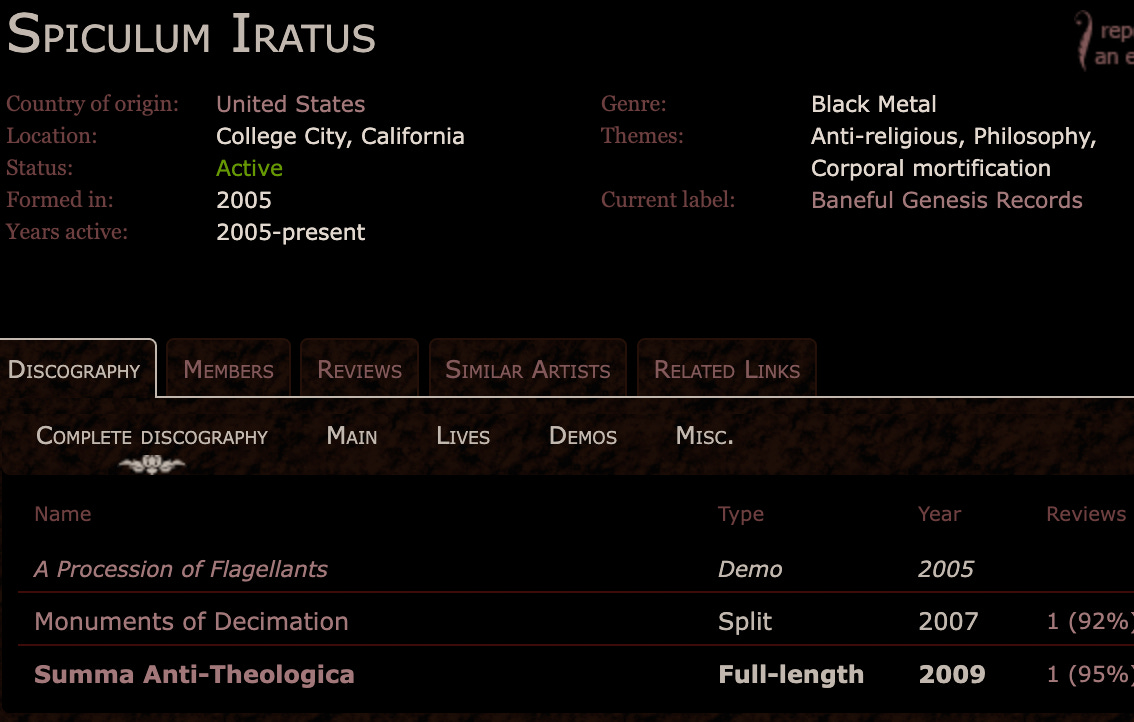Open the Reviews tab
Viewport: 1134px width, 722px height.
[x=359, y=370]
